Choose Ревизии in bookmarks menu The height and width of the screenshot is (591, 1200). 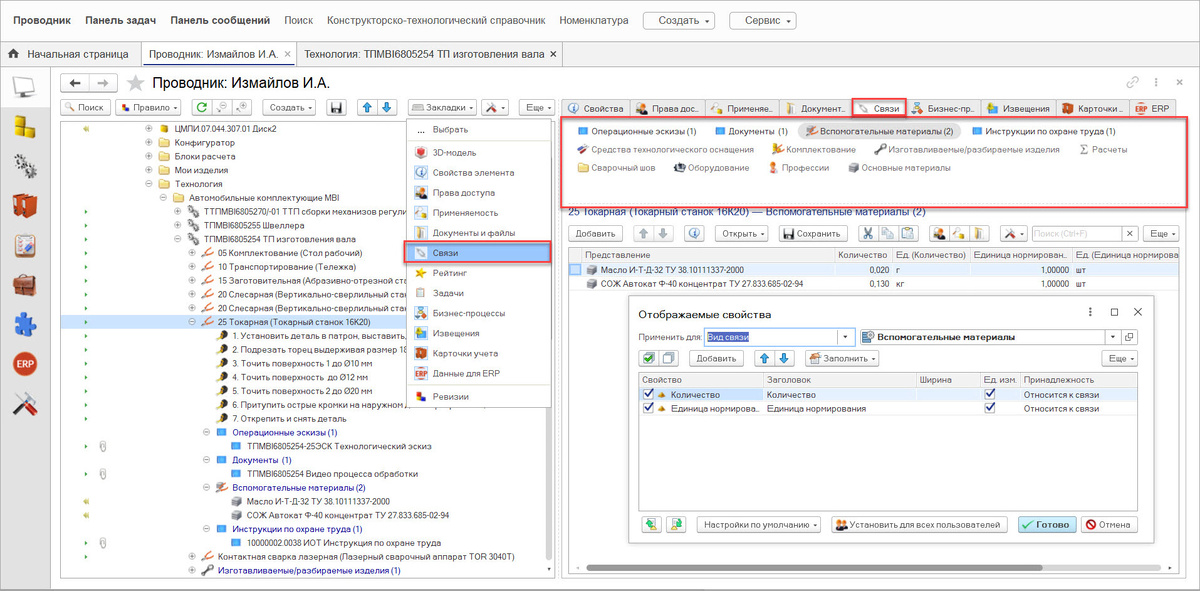[478, 397]
